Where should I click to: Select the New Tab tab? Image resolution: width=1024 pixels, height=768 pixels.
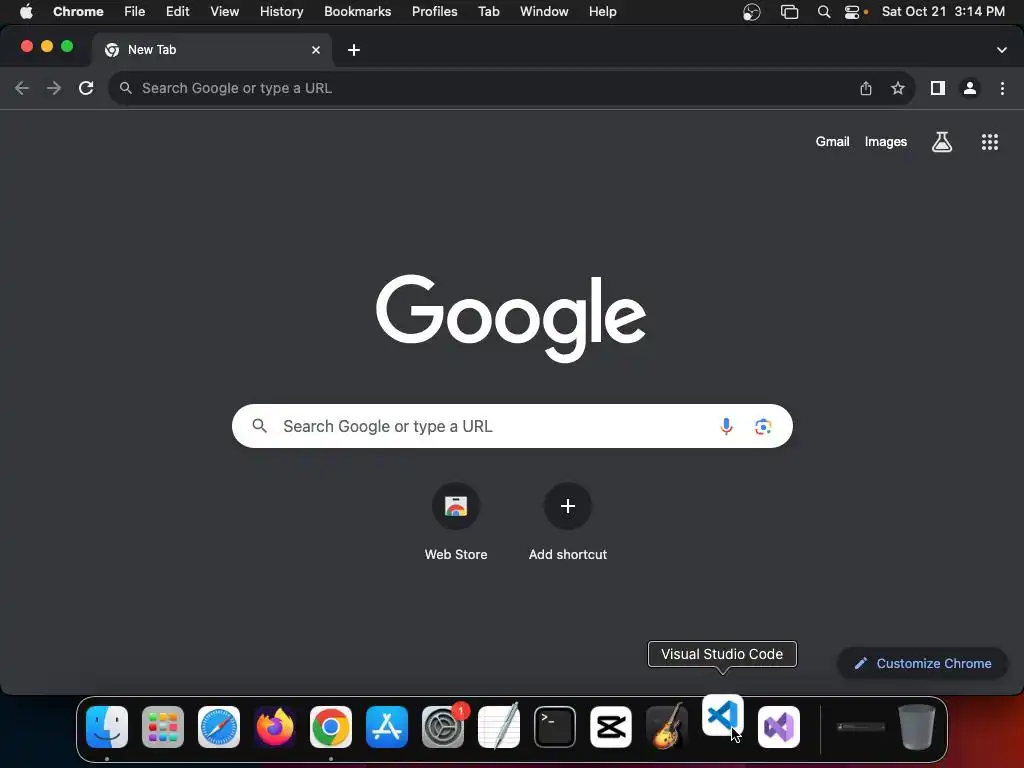coord(212,50)
